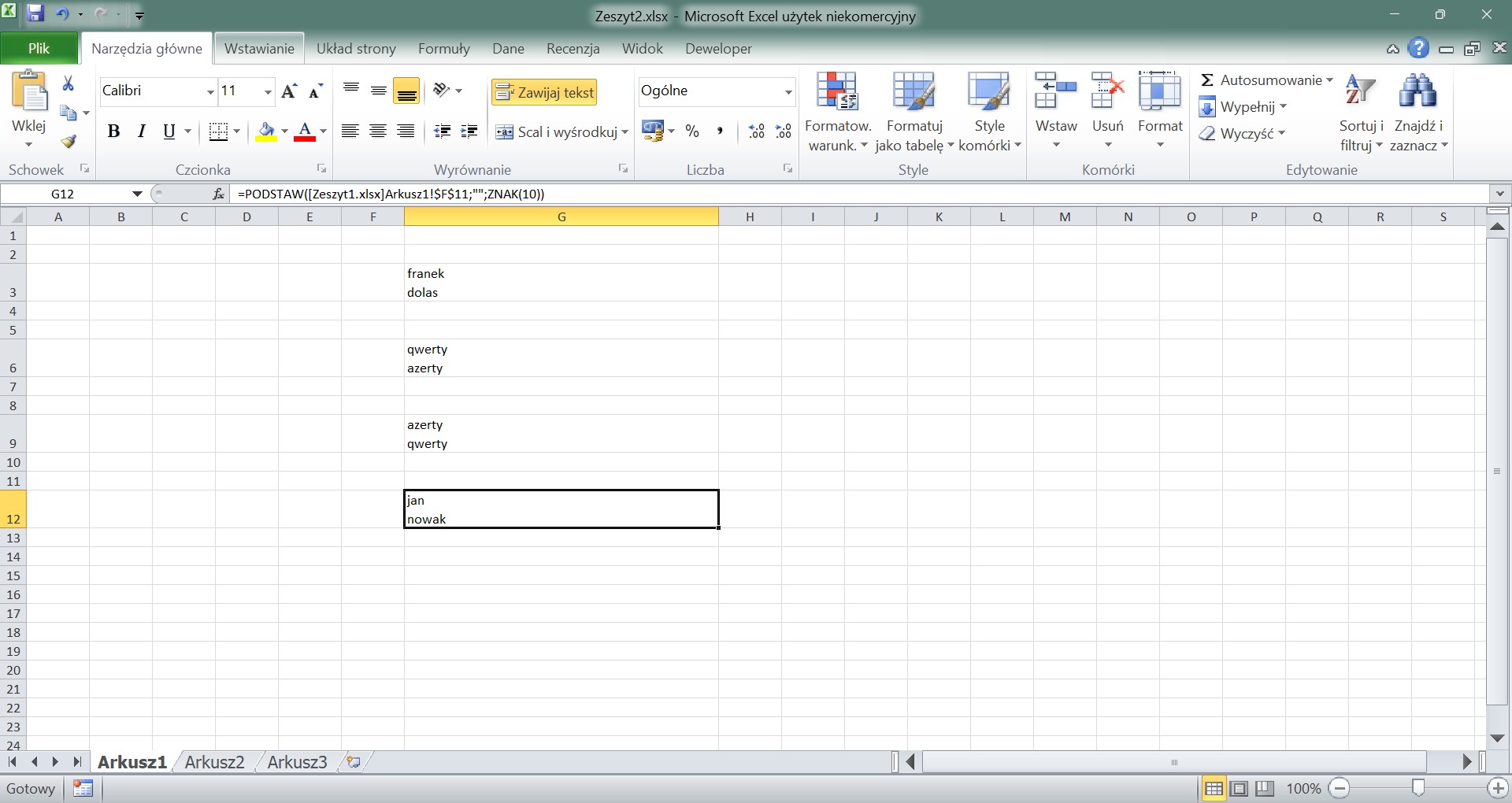Click the increase decimal places icon
This screenshot has height=803, width=1512.
(x=756, y=131)
